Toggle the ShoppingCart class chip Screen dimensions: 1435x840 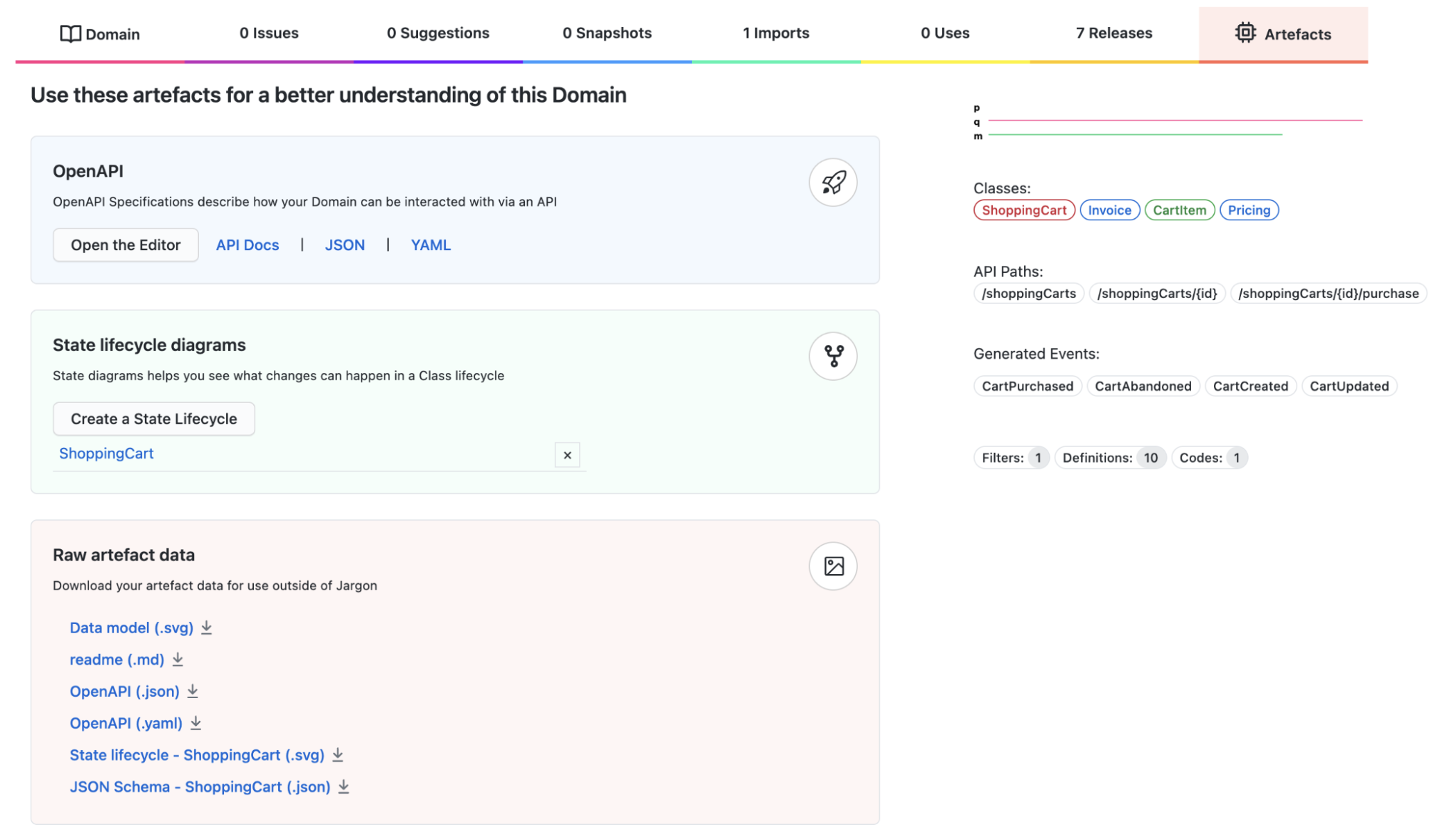(x=1024, y=210)
